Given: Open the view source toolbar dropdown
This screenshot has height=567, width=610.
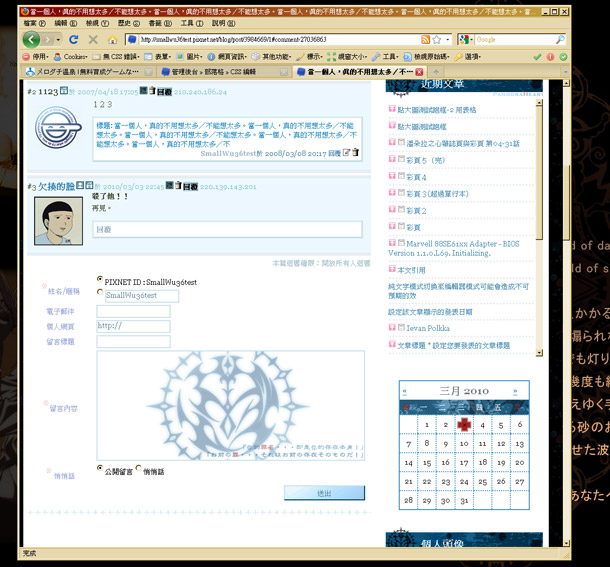Looking at the screenshot, I should point(426,57).
